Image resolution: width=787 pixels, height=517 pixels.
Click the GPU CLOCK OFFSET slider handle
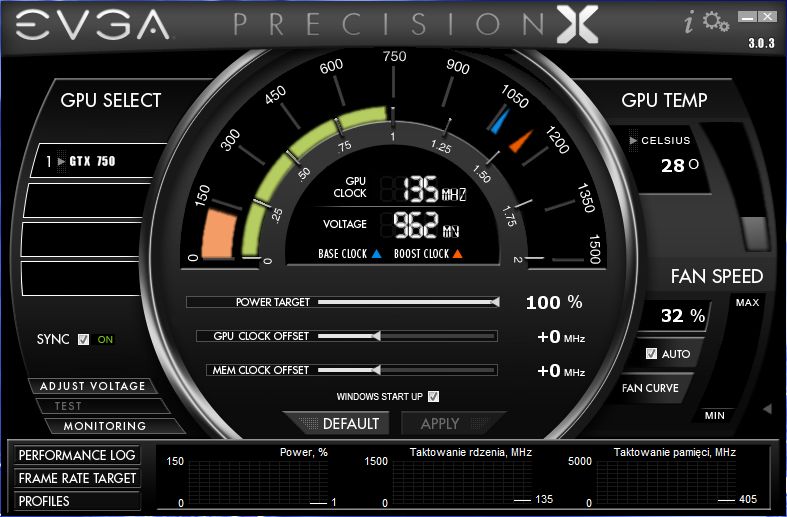[376, 336]
